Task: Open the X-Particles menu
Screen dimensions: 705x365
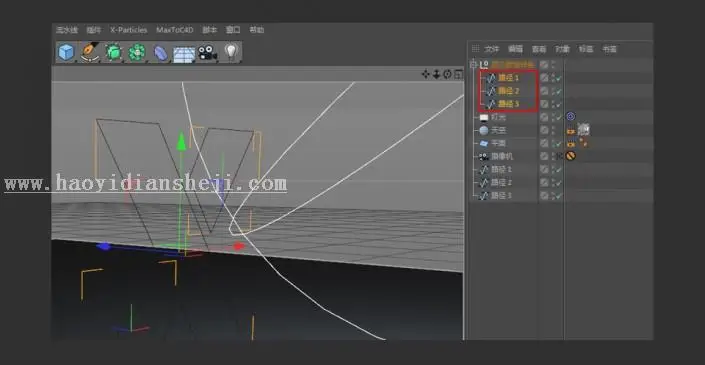Action: [129, 30]
